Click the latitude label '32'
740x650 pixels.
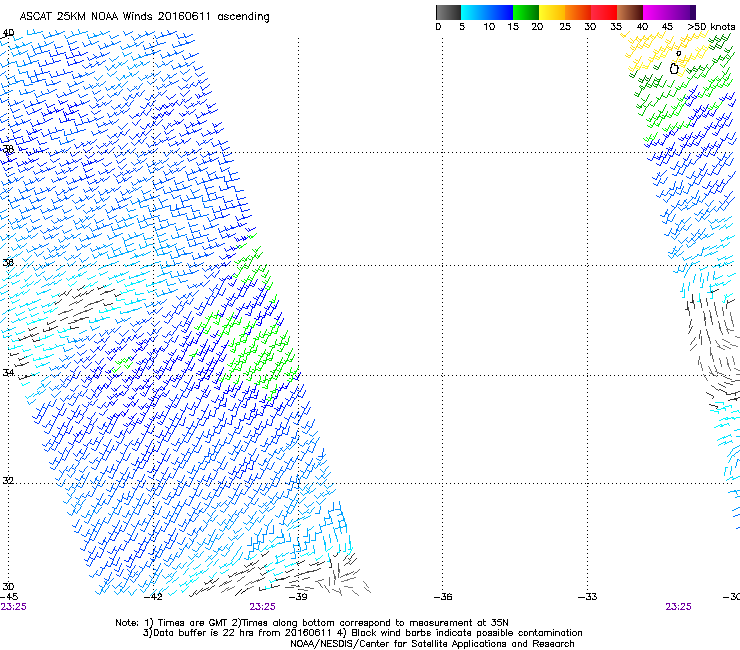[8, 481]
